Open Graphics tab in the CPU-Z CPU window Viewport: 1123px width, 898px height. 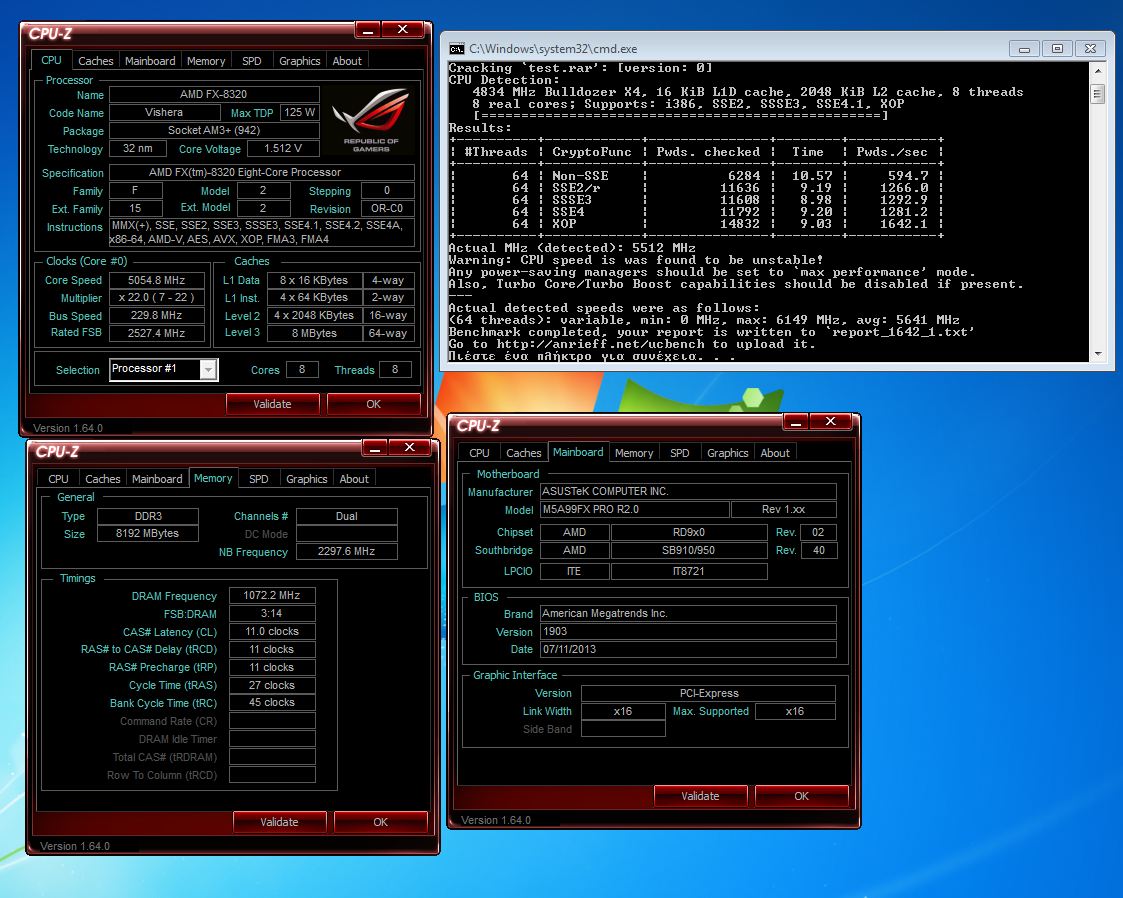click(299, 61)
